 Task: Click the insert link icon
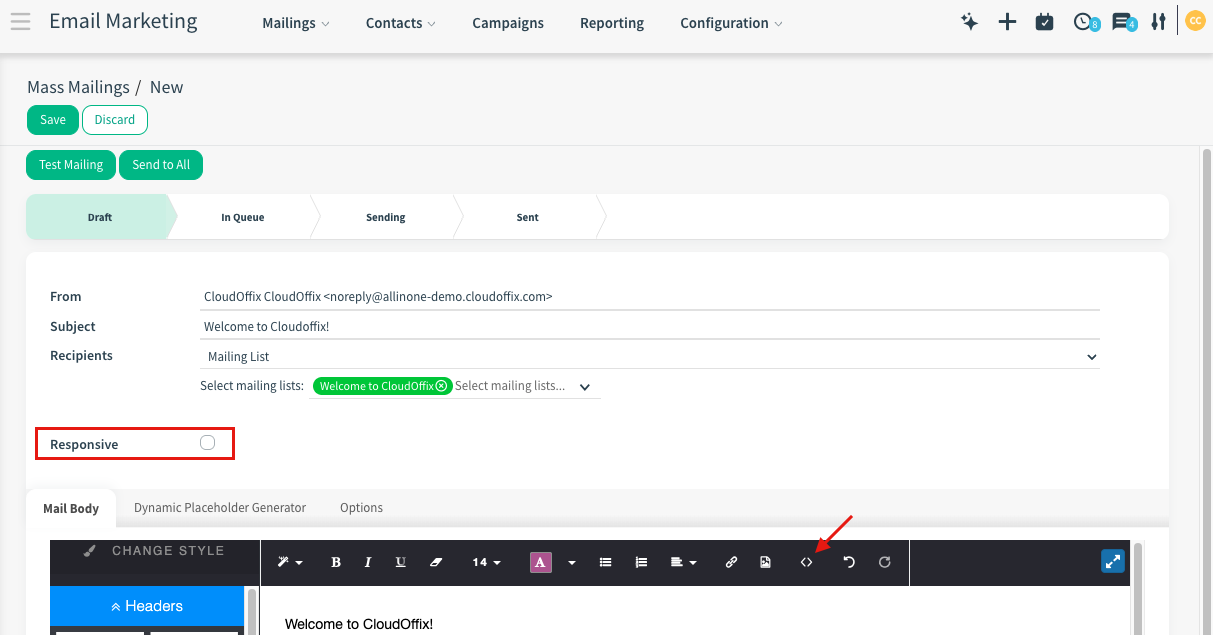point(731,562)
